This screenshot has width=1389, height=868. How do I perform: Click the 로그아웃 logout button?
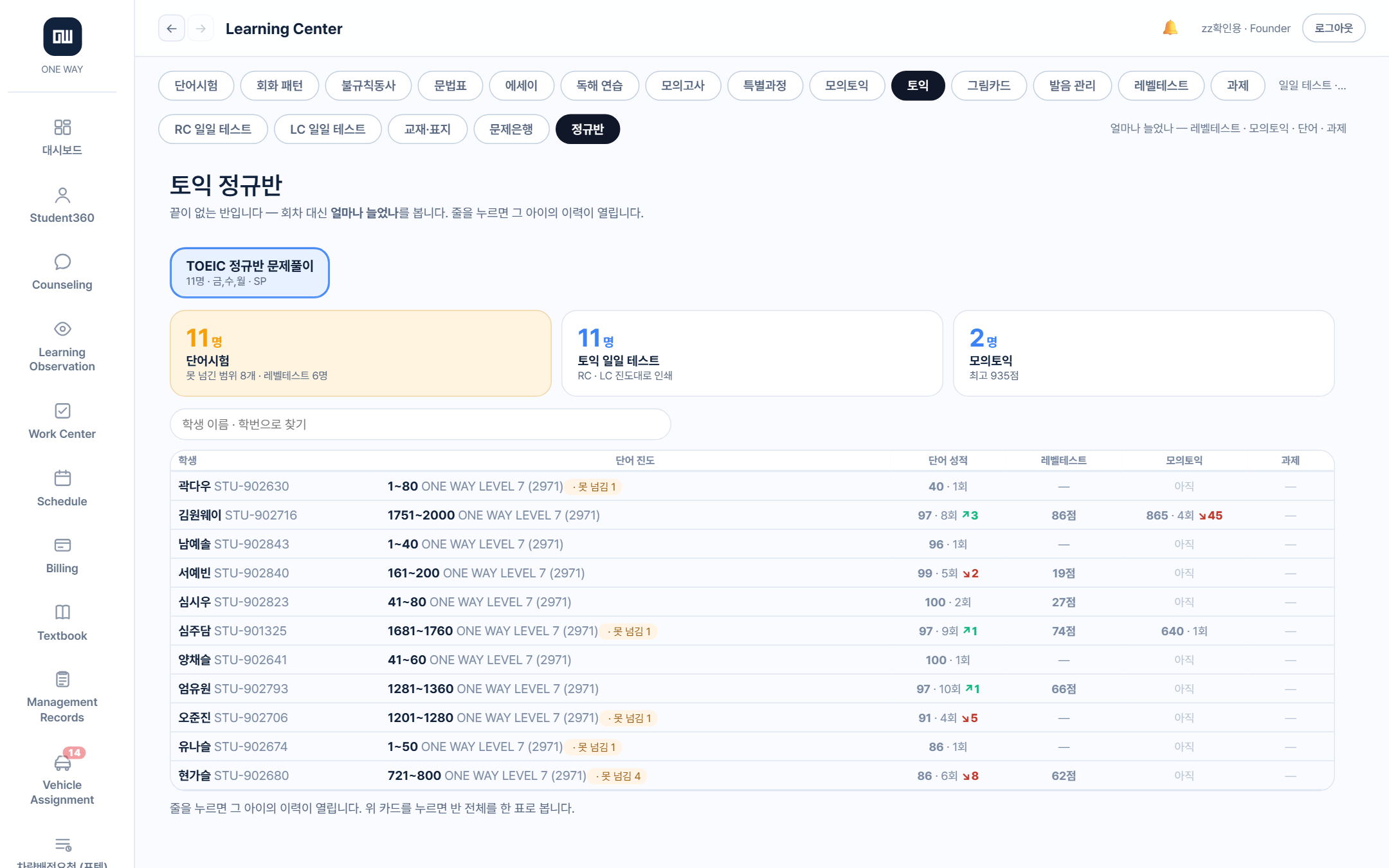pyautogui.click(x=1334, y=28)
